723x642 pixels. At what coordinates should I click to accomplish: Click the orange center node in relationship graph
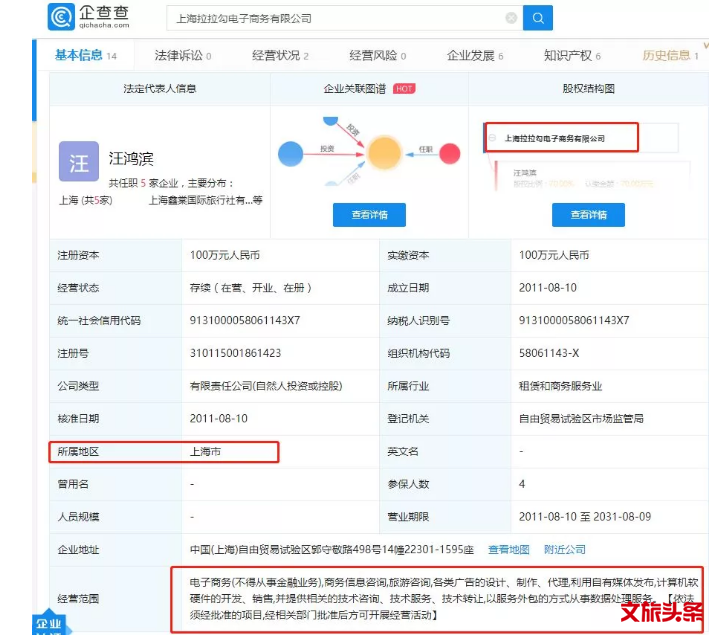383,152
